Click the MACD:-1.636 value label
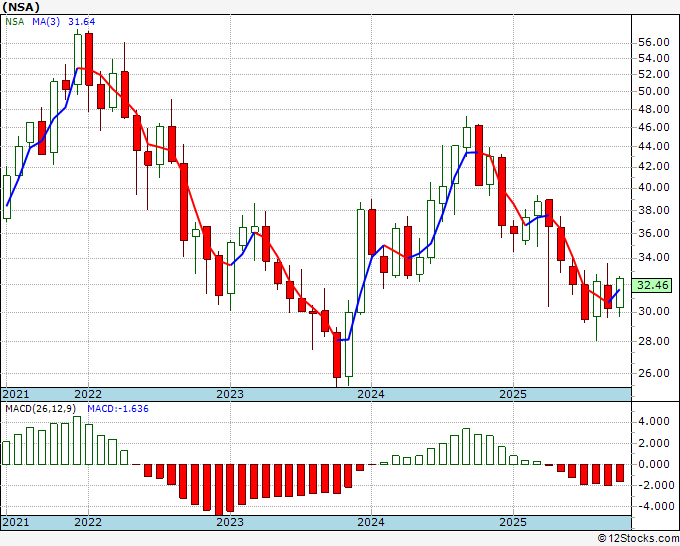The image size is (680, 546). tap(118, 409)
